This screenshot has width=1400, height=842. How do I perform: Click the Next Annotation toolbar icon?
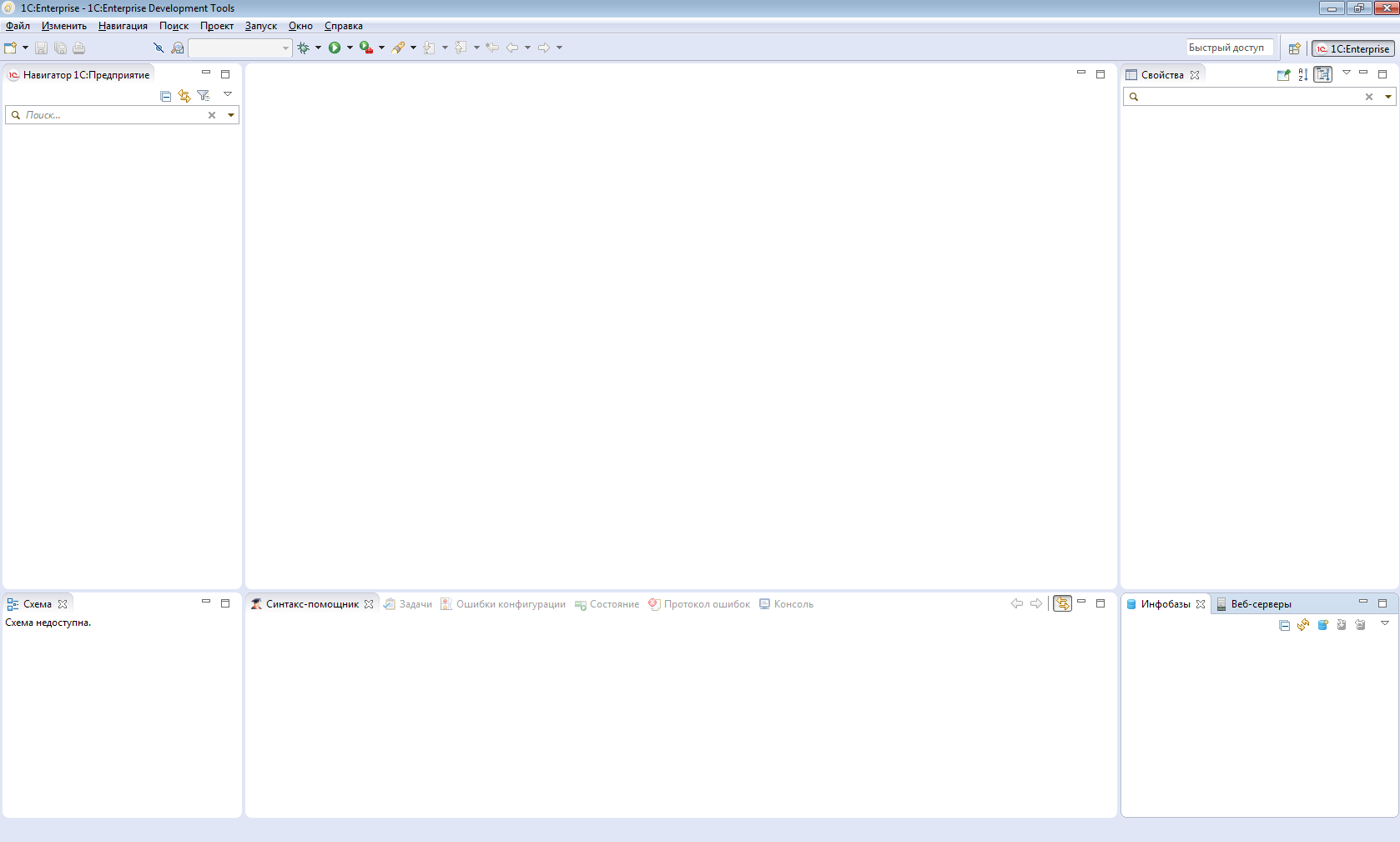coord(430,48)
